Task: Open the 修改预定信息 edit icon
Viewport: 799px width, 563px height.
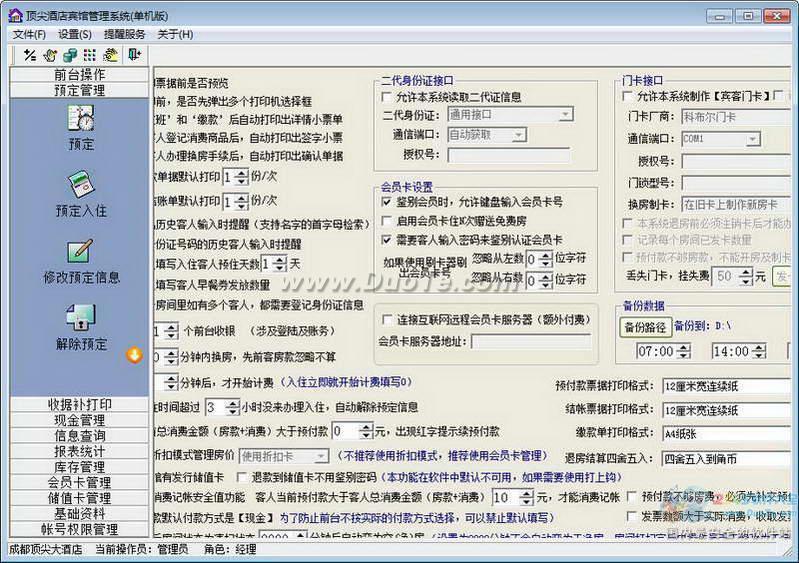Action: [81, 254]
